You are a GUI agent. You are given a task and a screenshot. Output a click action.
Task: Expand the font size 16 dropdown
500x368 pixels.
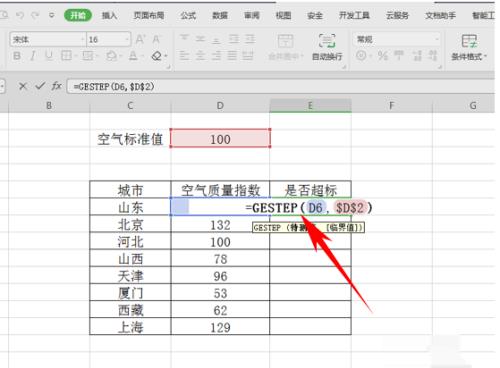(127, 40)
